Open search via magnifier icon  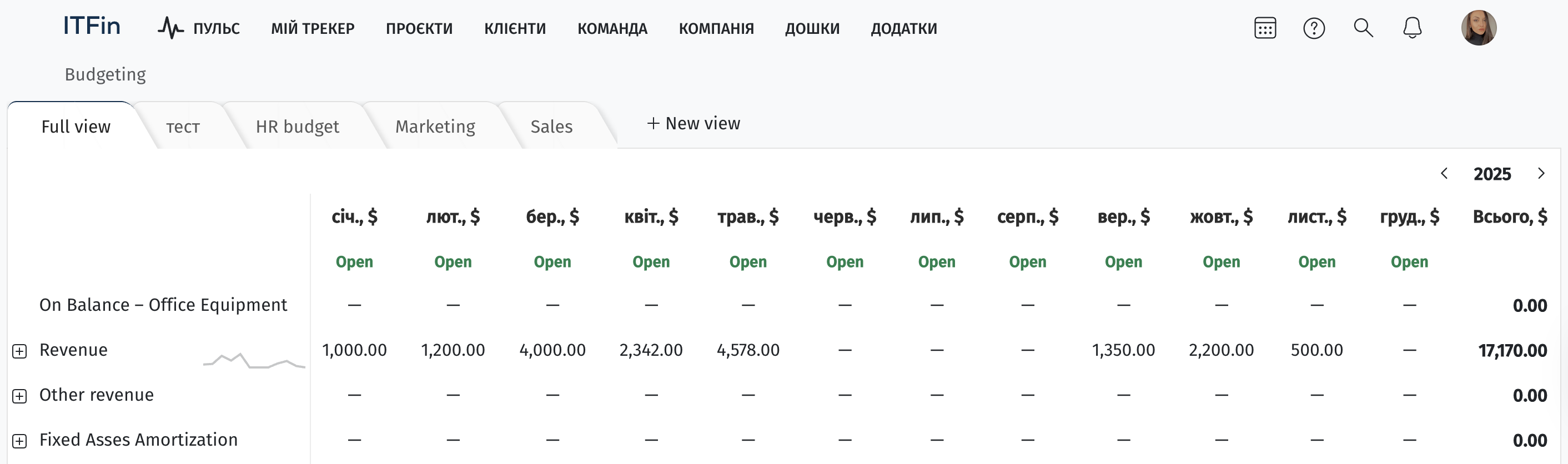tap(1363, 28)
